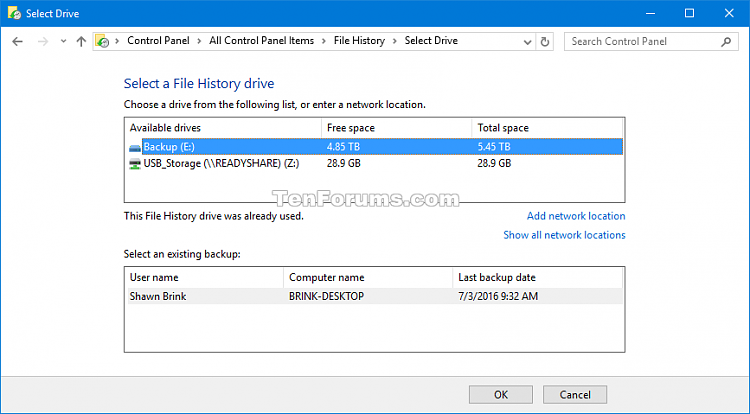Viewport: 750px width, 414px height.
Task: Open the Add network location link
Action: (576, 216)
